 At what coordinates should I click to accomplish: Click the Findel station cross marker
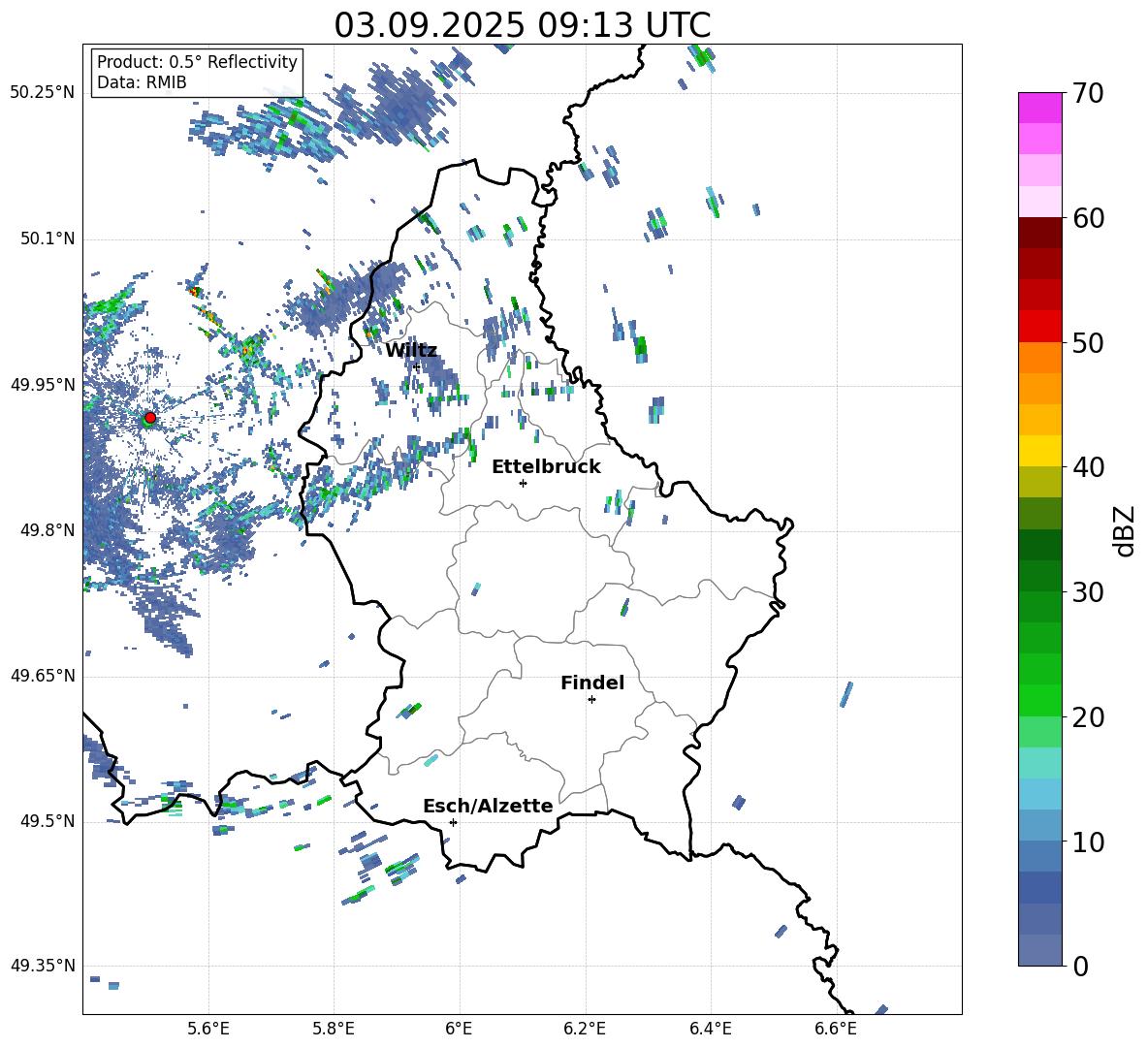(x=591, y=700)
